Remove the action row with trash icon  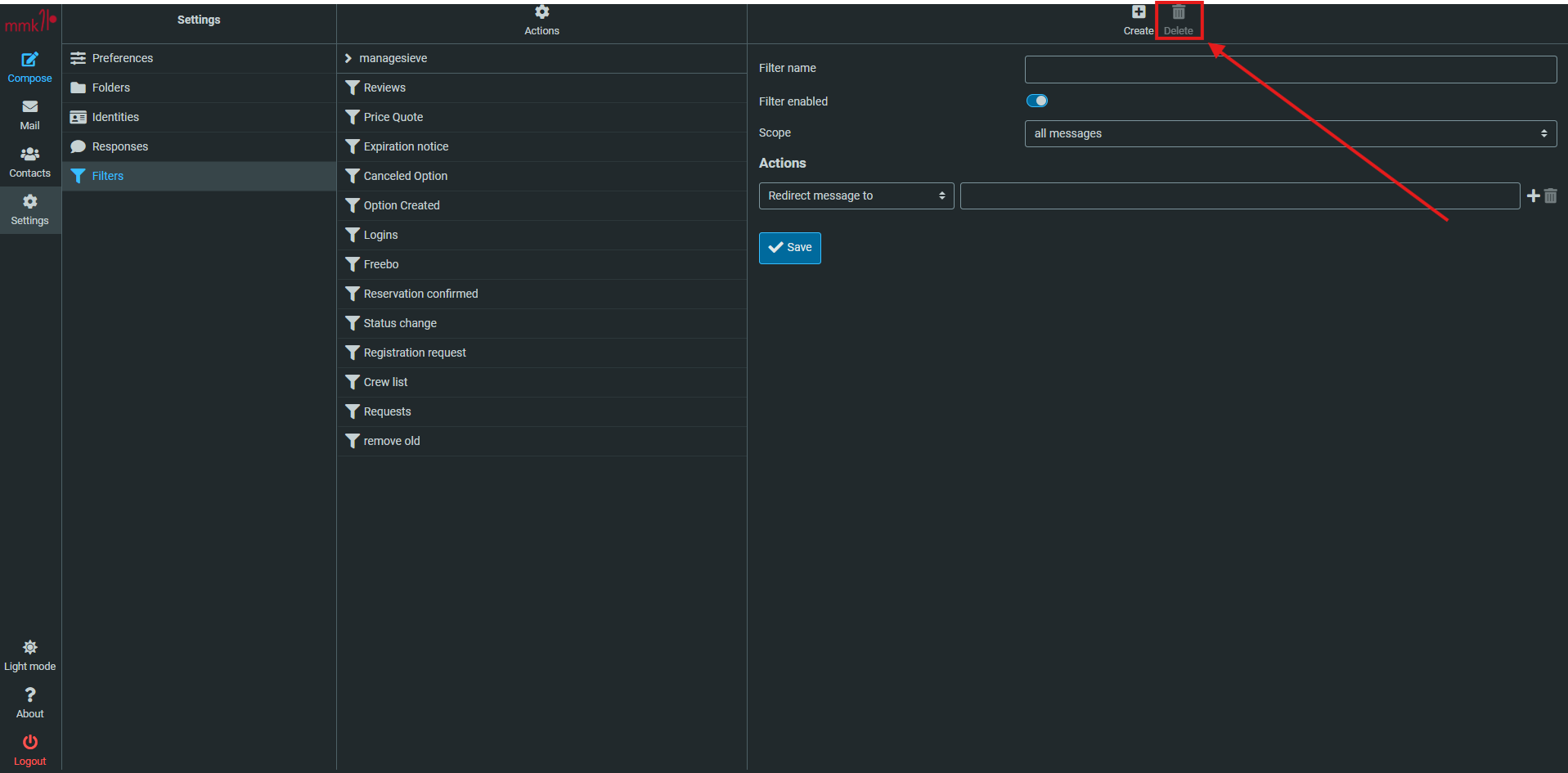(1550, 195)
